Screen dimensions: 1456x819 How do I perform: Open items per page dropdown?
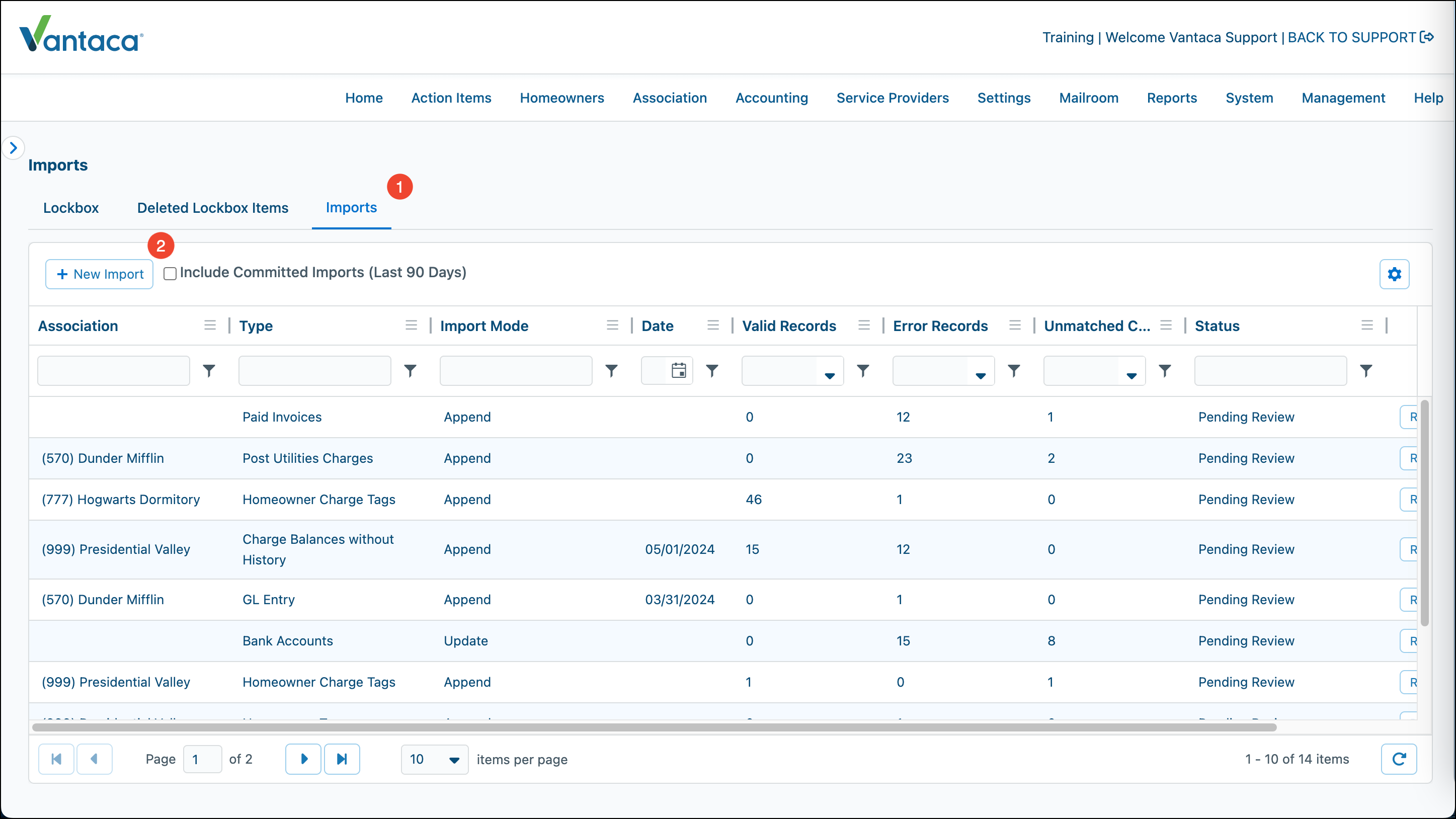point(434,759)
